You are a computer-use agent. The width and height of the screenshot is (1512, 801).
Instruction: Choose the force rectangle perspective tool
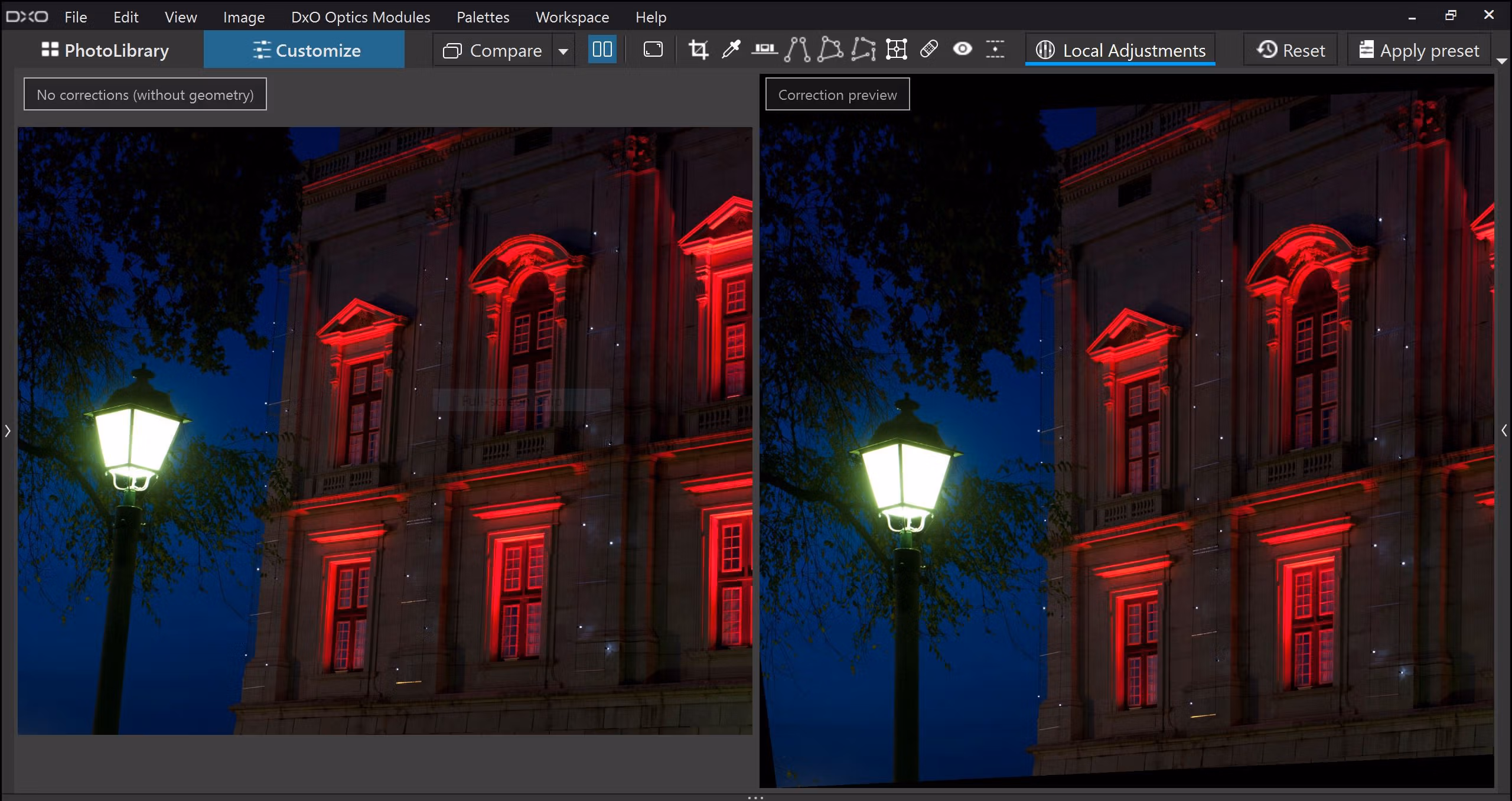click(x=830, y=50)
